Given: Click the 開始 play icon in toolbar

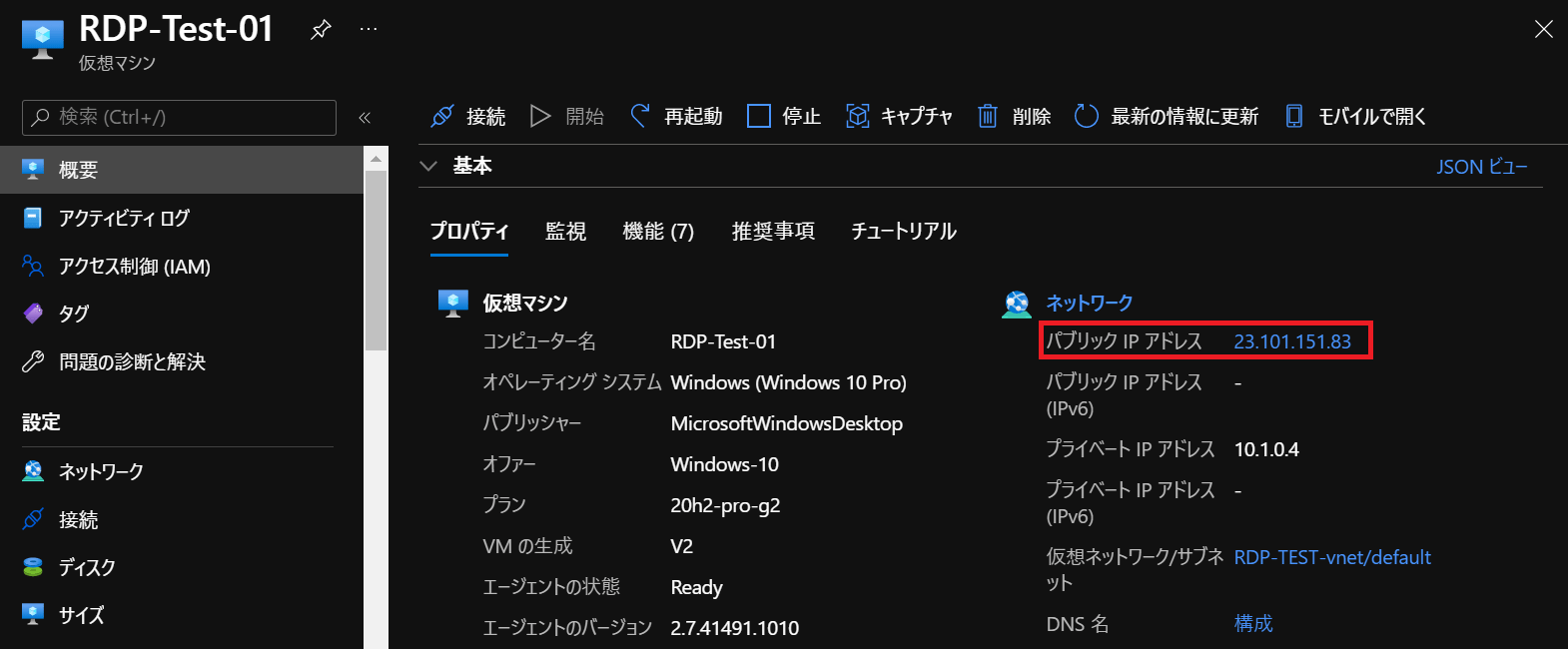Looking at the screenshot, I should (x=540, y=117).
